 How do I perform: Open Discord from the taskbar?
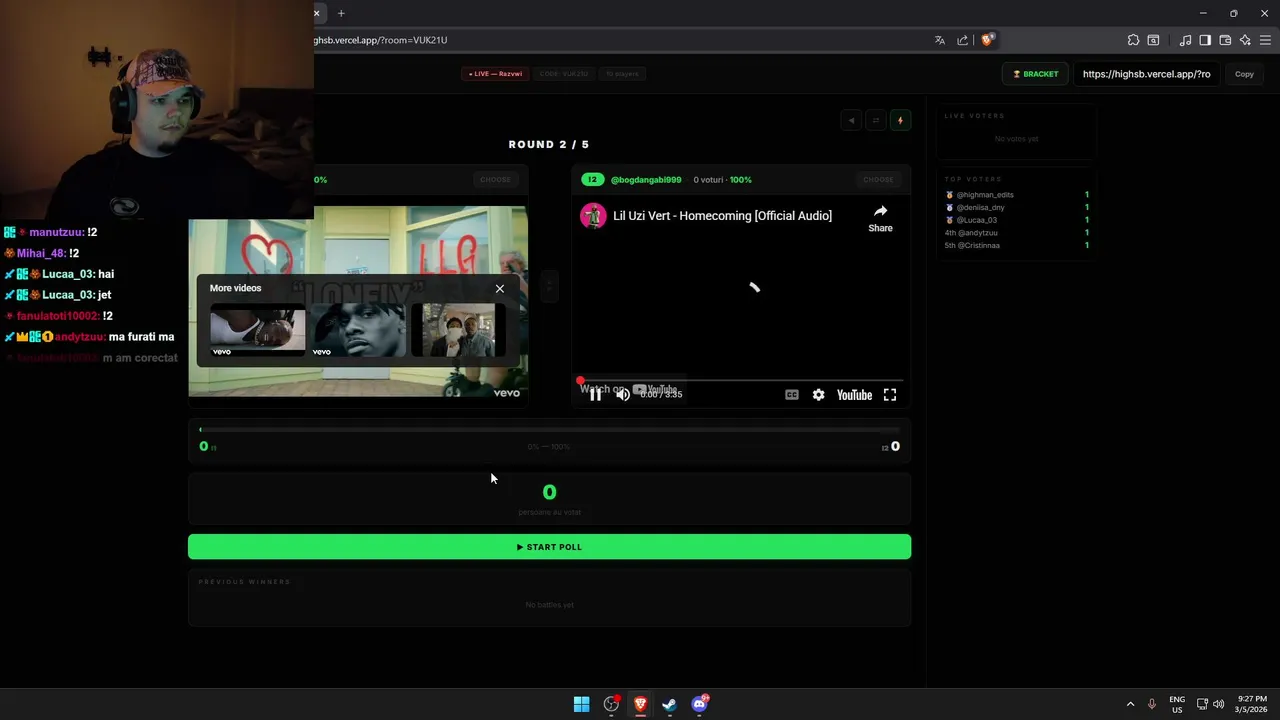pos(699,704)
